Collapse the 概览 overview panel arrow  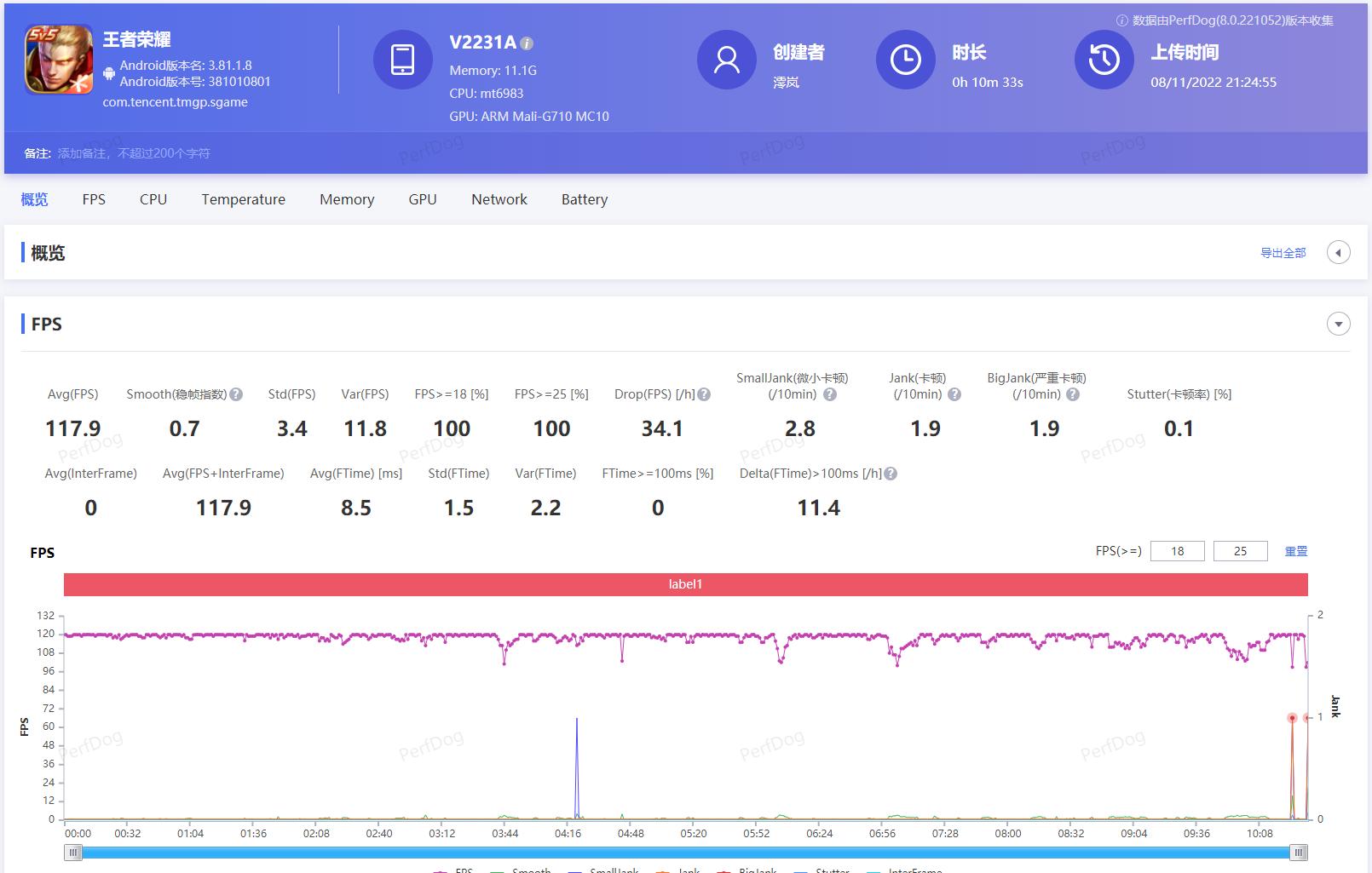[1338, 252]
